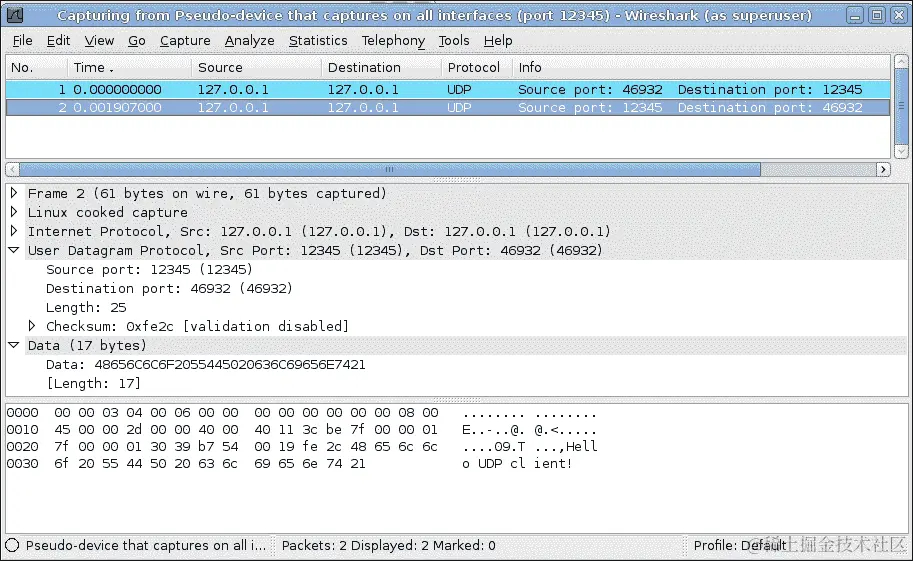
Task: Open the File menu
Action: (22, 40)
